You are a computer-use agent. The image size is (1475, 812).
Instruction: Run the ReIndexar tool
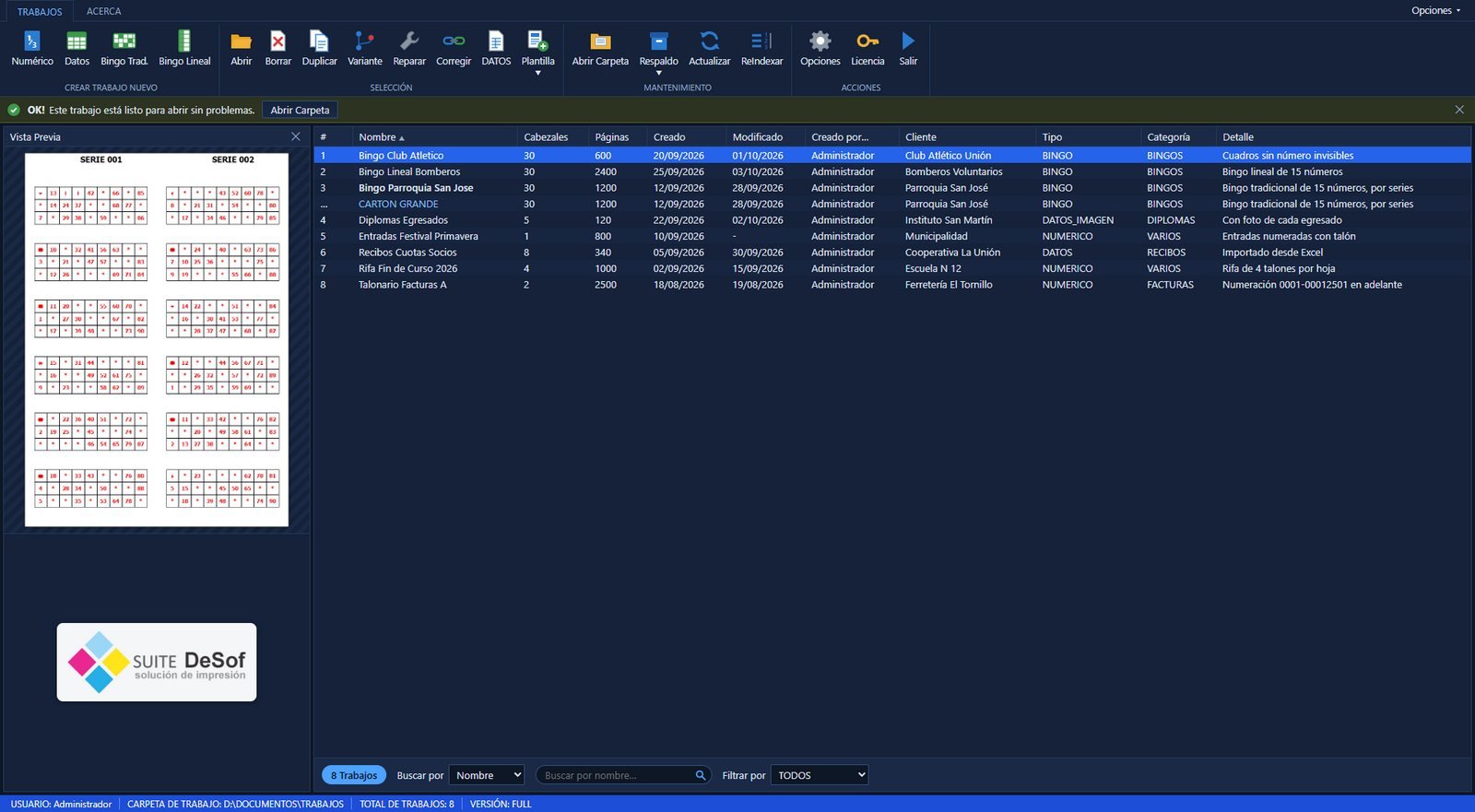(x=761, y=48)
